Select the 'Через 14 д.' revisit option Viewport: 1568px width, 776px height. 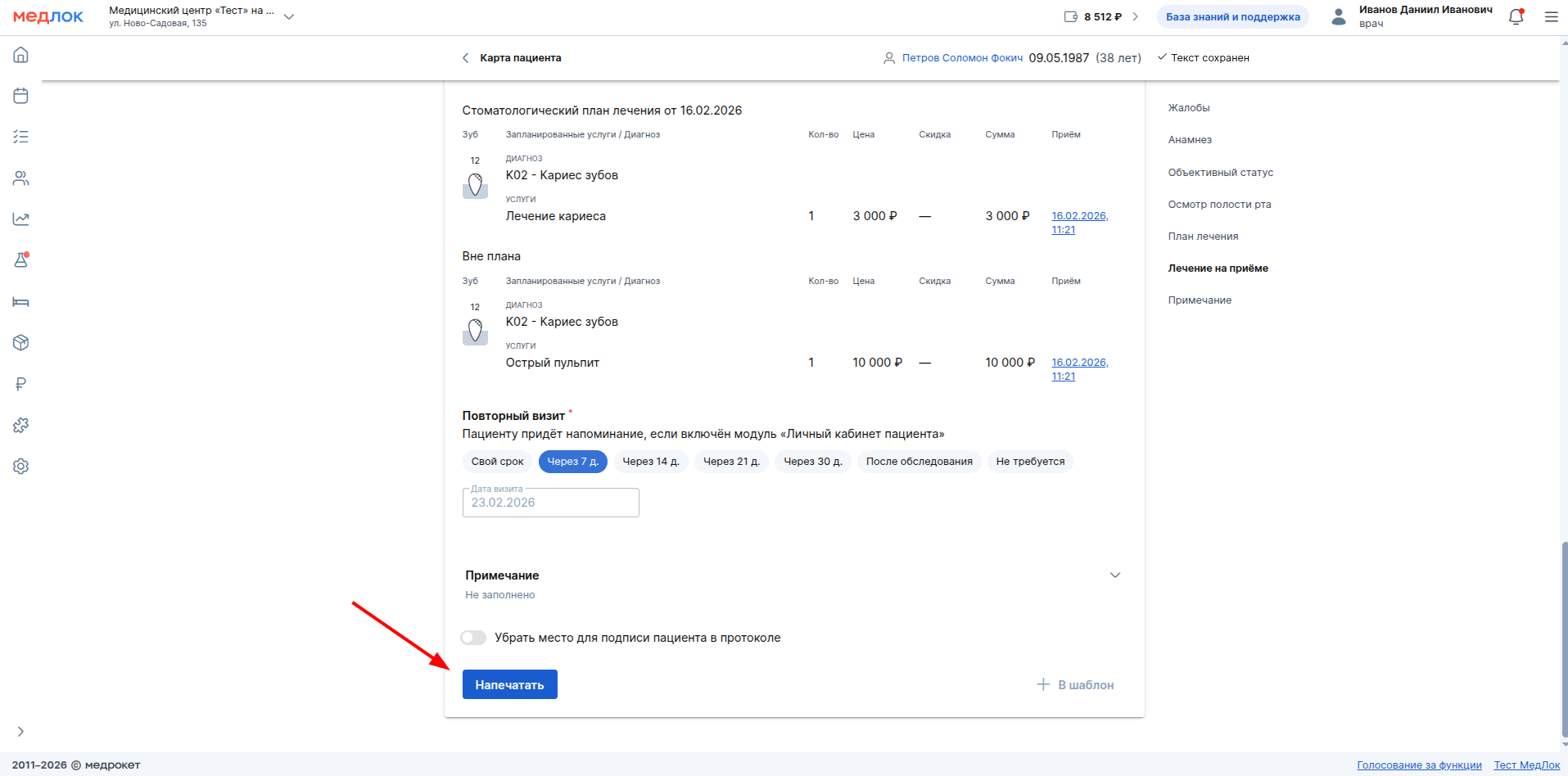tap(650, 462)
